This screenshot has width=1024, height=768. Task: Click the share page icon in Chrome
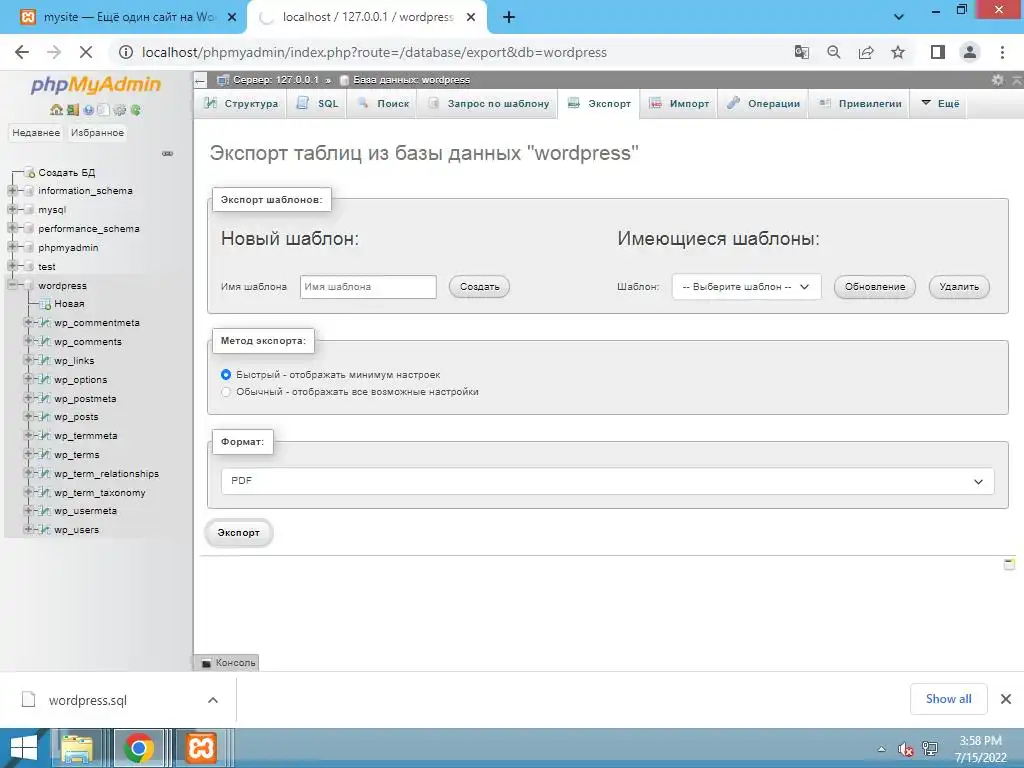(x=866, y=52)
